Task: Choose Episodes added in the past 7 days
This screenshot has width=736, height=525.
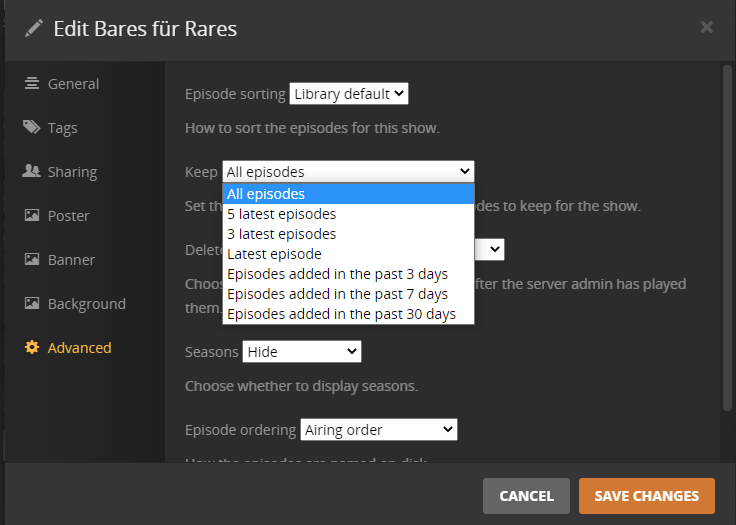Action: pyautogui.click(x=348, y=294)
